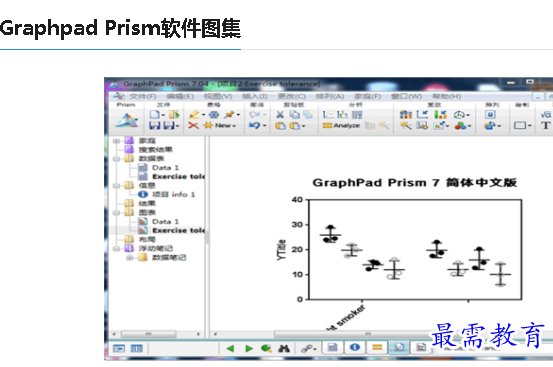Open the undo history dropdown arrow
This screenshot has width=553, height=367.
[x=265, y=126]
